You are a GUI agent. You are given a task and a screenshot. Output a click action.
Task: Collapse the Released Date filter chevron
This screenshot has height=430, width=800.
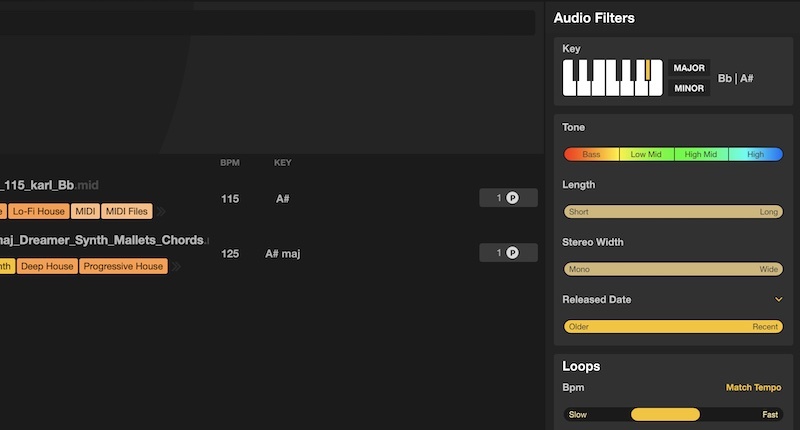click(778, 299)
